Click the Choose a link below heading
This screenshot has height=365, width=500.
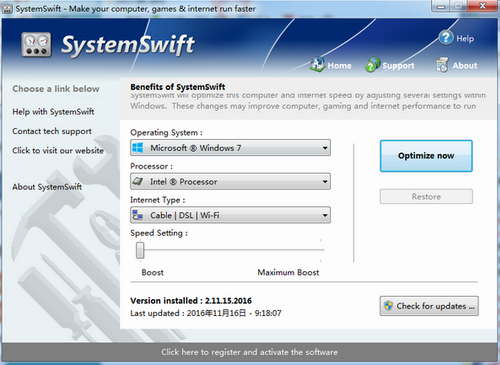(x=56, y=89)
